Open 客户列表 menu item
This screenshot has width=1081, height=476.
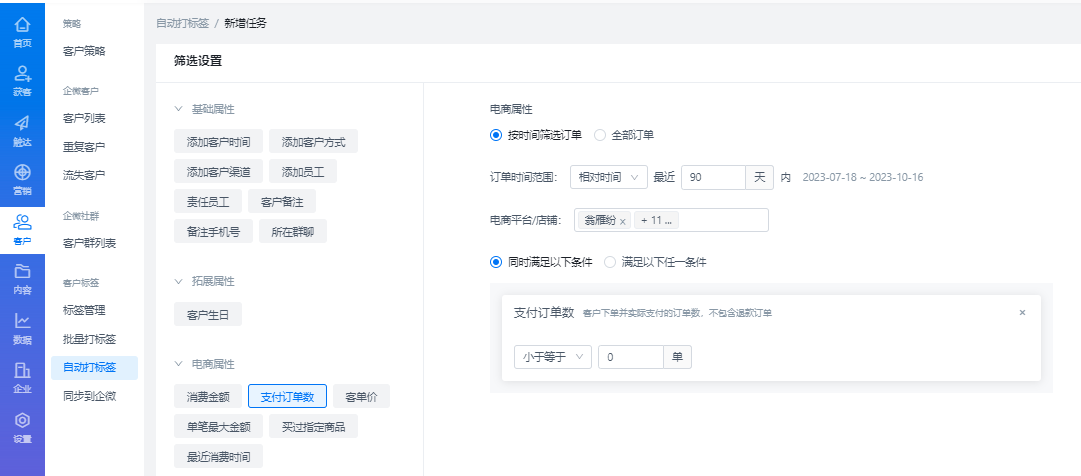pos(84,119)
